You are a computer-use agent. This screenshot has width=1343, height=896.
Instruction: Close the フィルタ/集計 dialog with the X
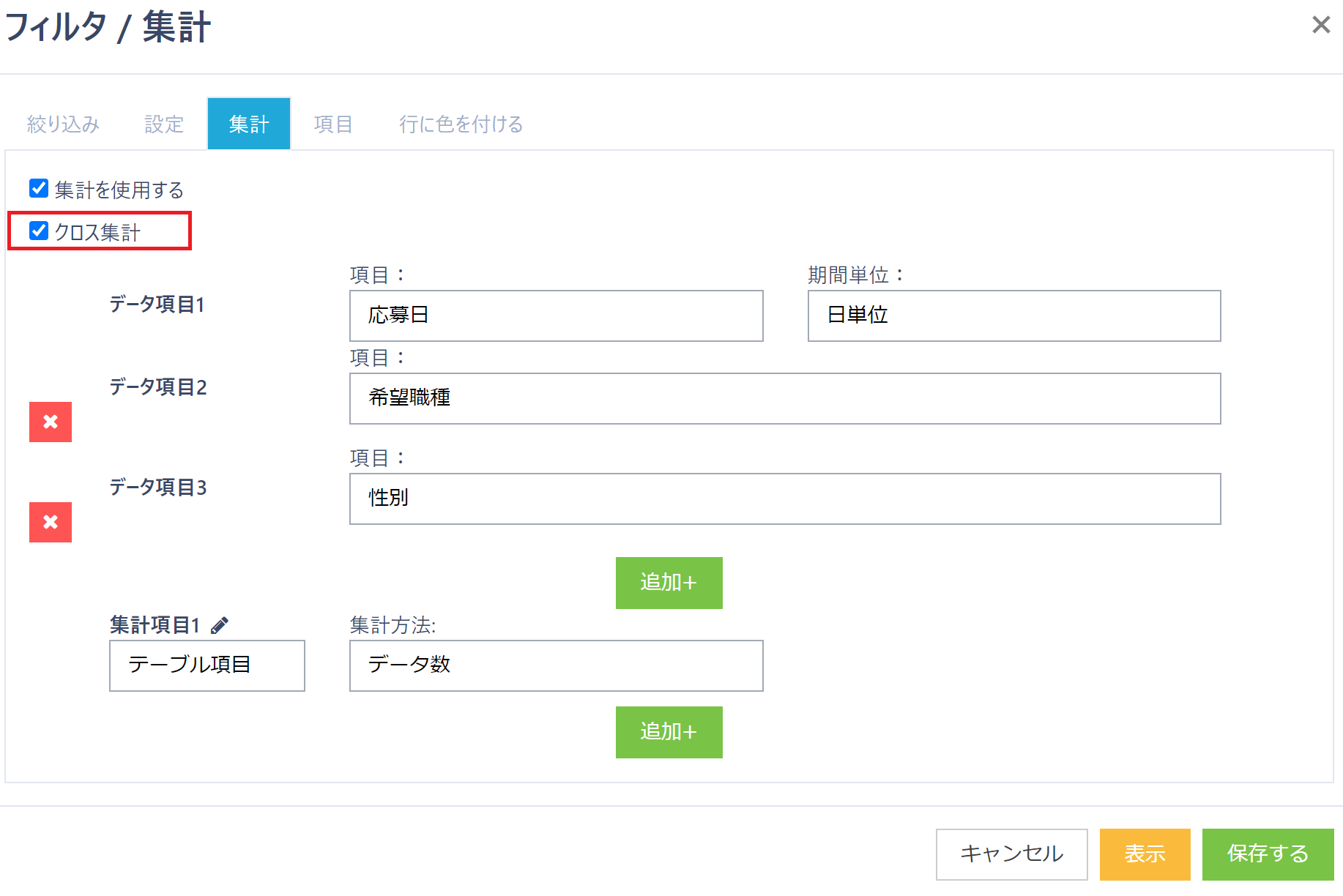tap(1321, 25)
